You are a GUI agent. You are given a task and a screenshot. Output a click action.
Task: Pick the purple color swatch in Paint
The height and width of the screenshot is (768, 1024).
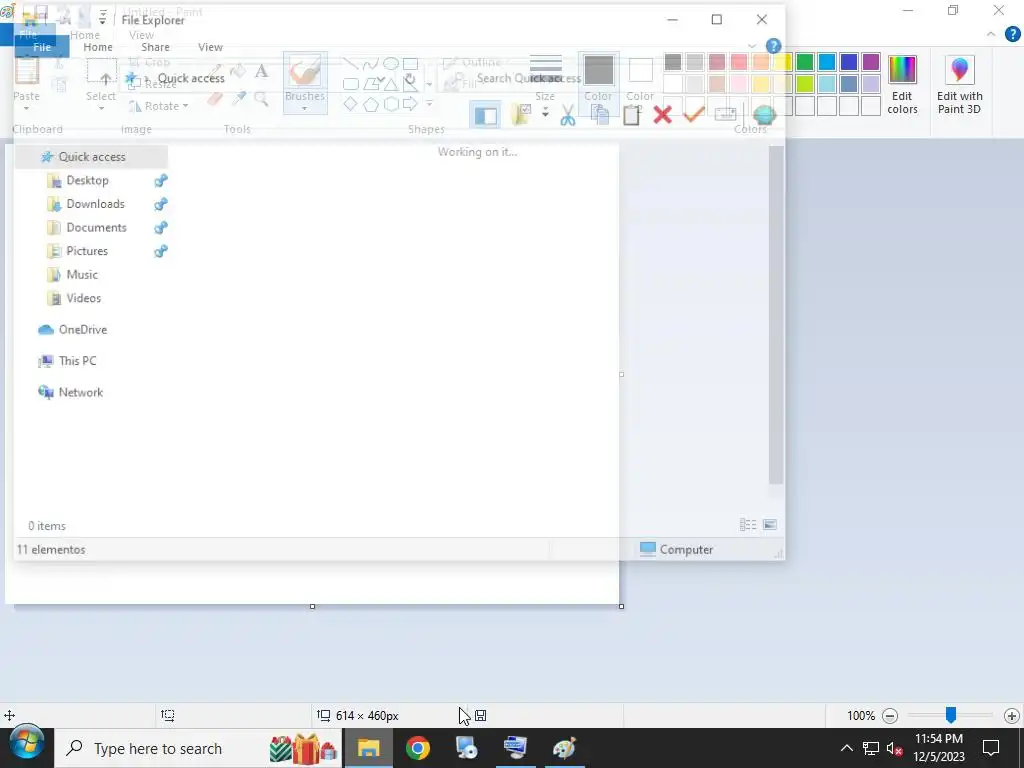point(871,62)
